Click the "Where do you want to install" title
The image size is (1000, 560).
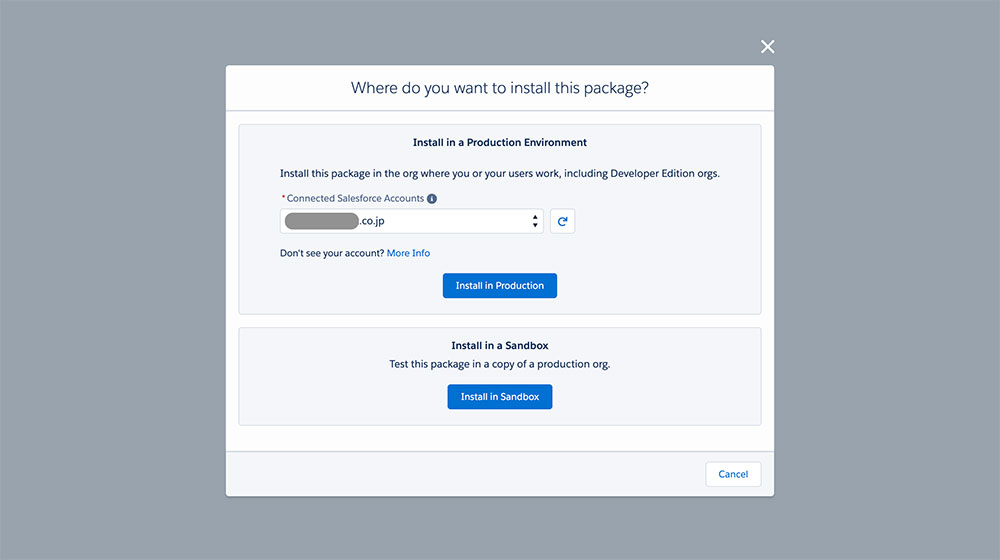(x=500, y=88)
